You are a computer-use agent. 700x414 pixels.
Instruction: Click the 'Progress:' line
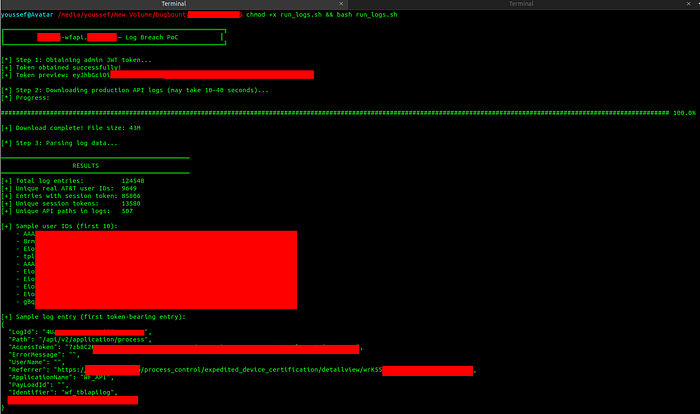point(25,98)
